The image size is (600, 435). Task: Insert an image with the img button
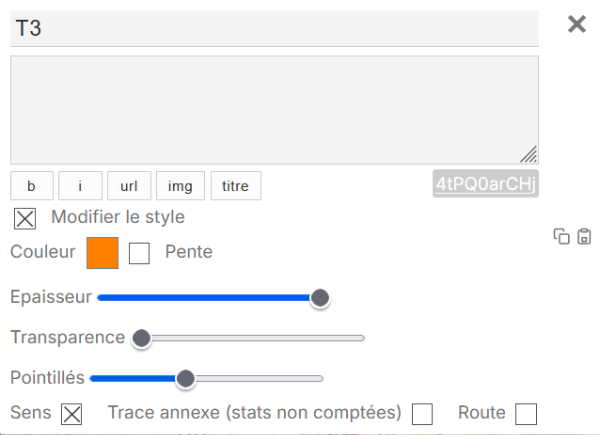click(x=180, y=185)
